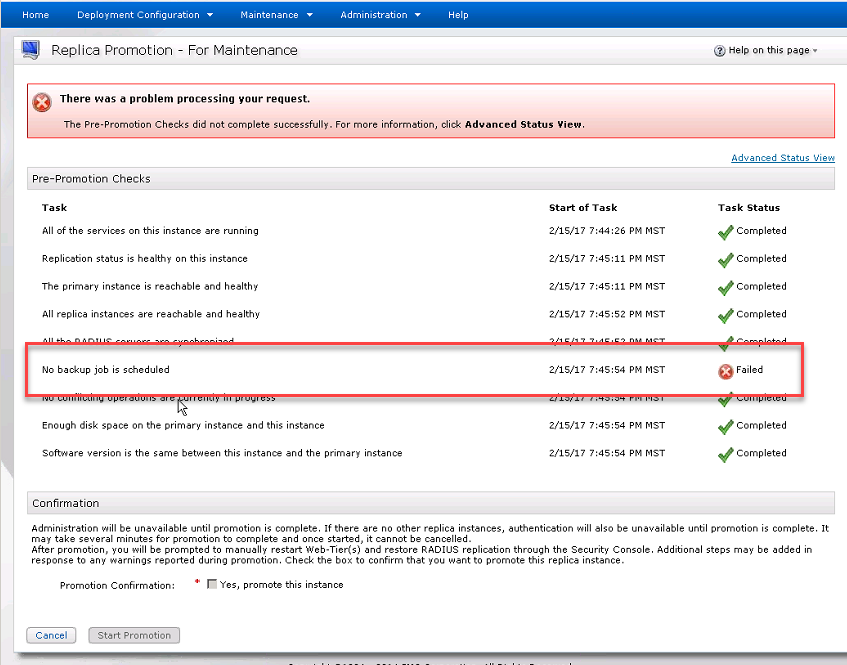Open the Advanced Status View link
The height and width of the screenshot is (665, 847).
tap(782, 158)
